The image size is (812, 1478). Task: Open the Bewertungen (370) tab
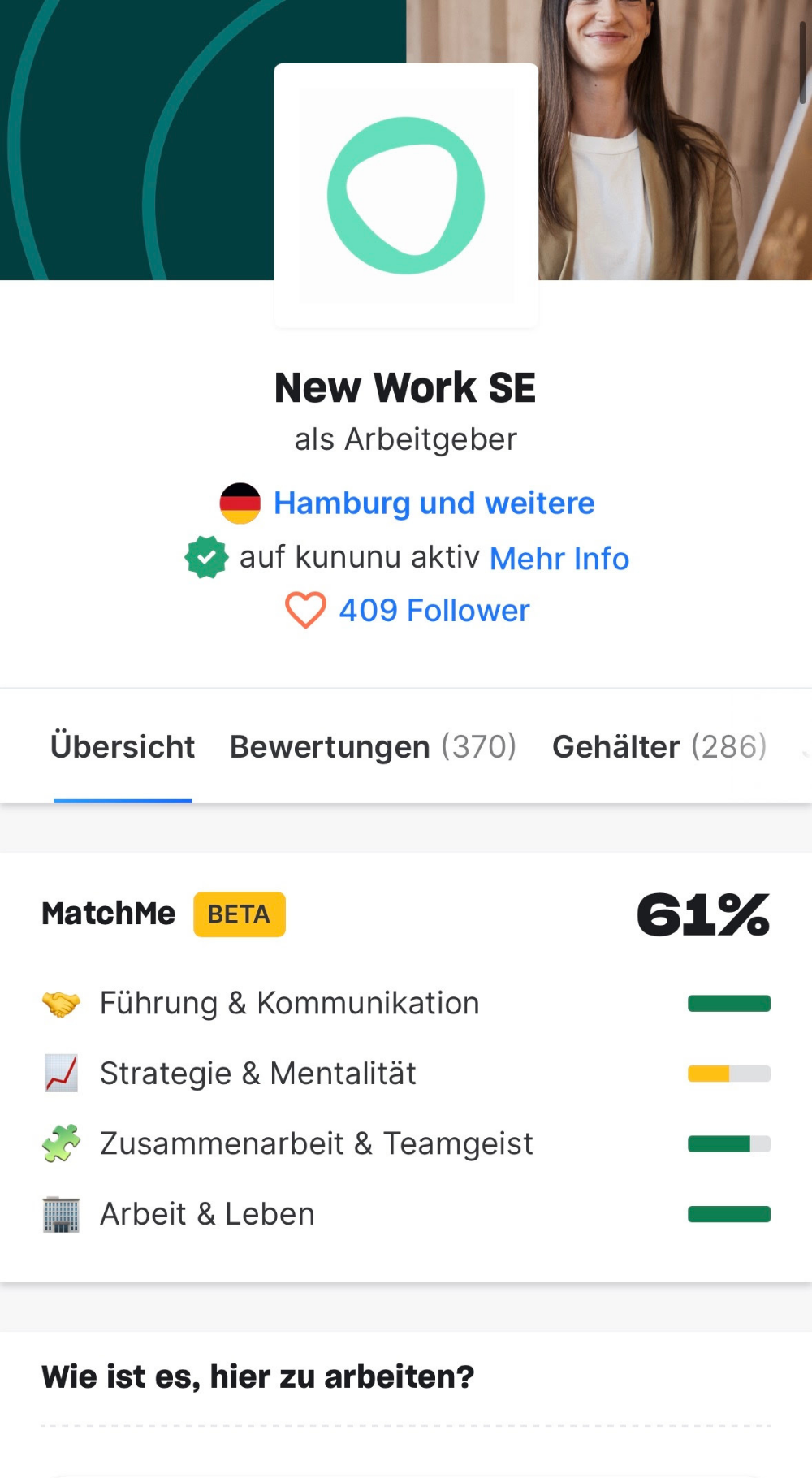(373, 746)
